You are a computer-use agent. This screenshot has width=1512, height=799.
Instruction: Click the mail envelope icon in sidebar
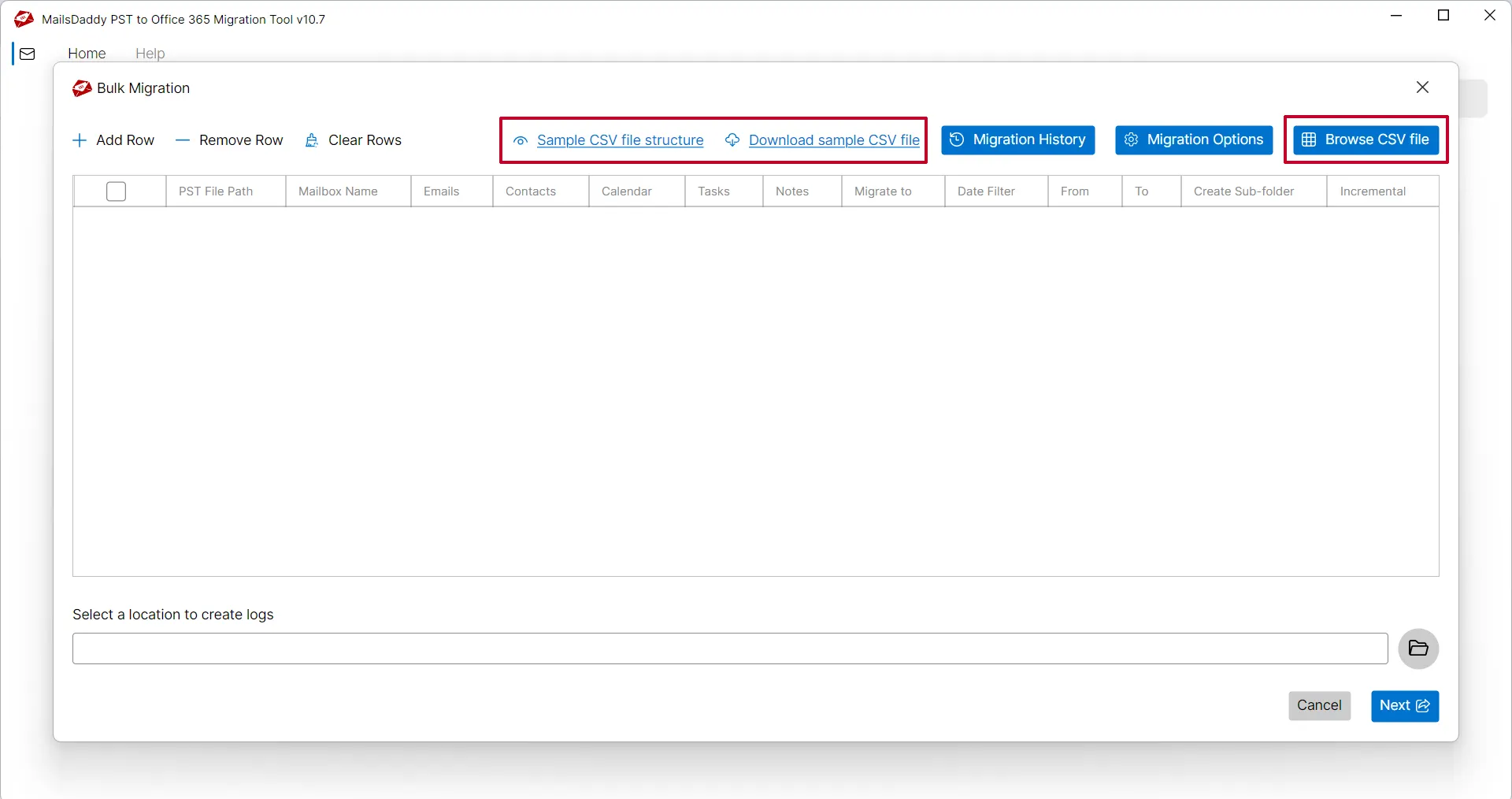(28, 54)
